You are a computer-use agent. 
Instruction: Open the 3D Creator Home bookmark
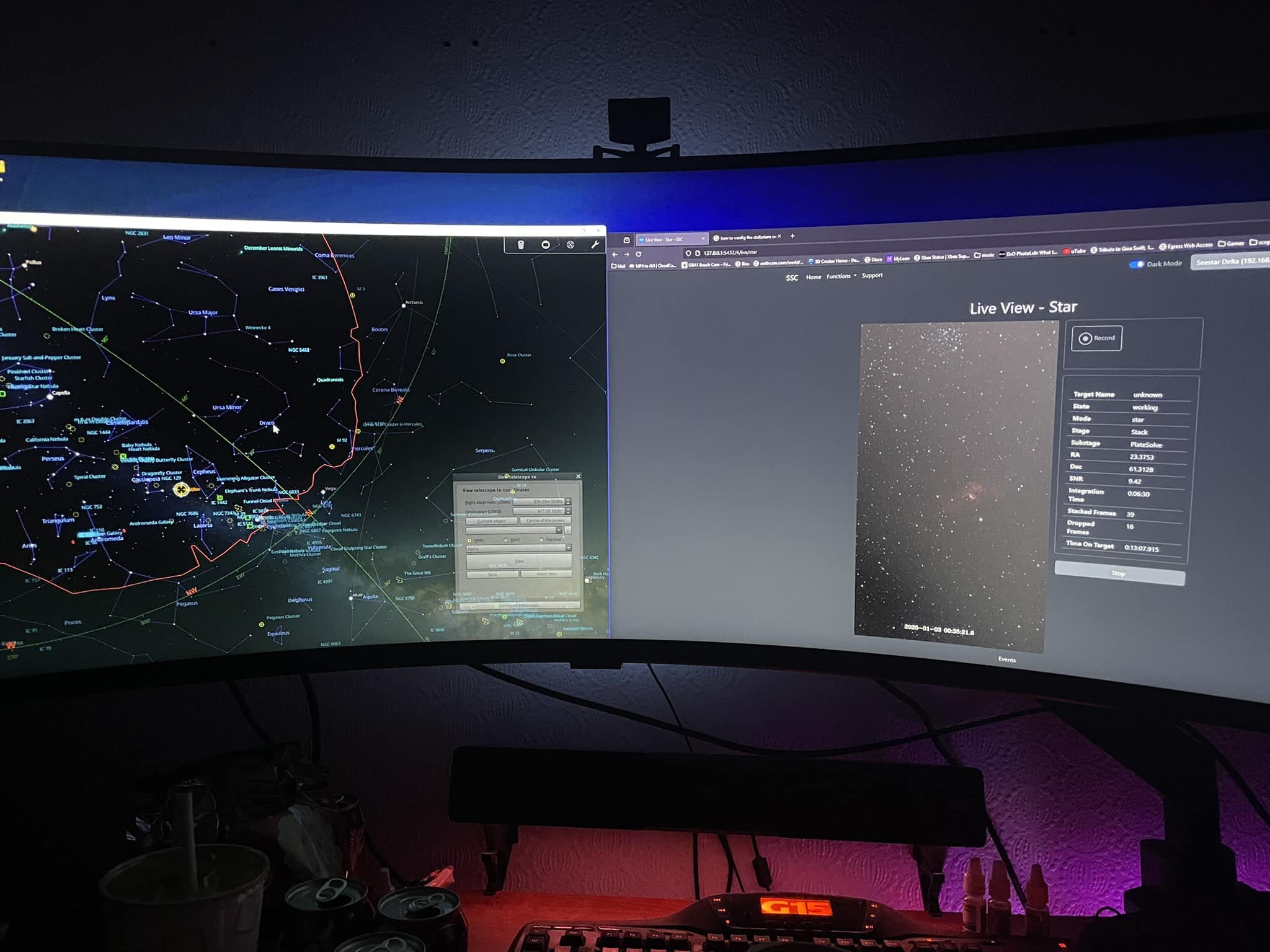tap(834, 261)
